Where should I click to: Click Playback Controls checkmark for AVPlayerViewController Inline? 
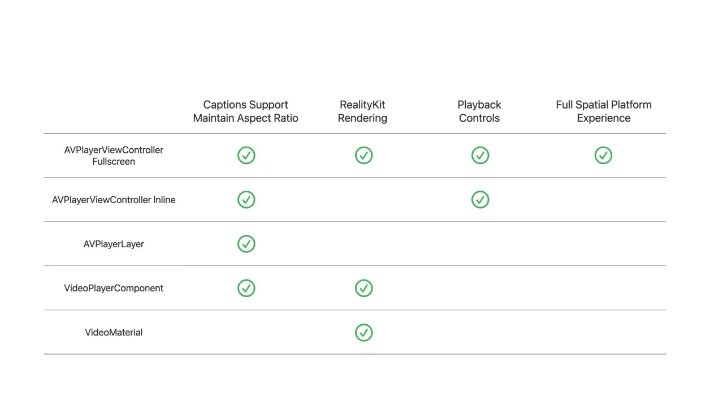click(480, 199)
